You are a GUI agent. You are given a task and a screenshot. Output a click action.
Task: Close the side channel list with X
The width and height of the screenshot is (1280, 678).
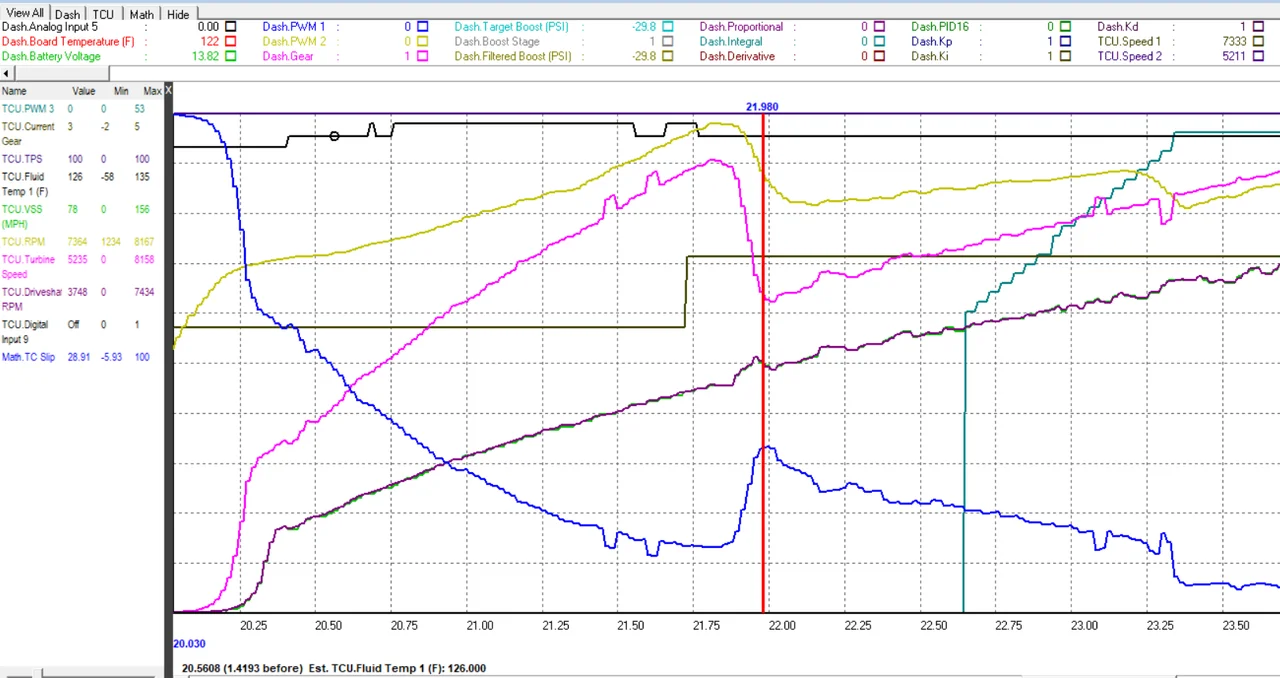(168, 91)
